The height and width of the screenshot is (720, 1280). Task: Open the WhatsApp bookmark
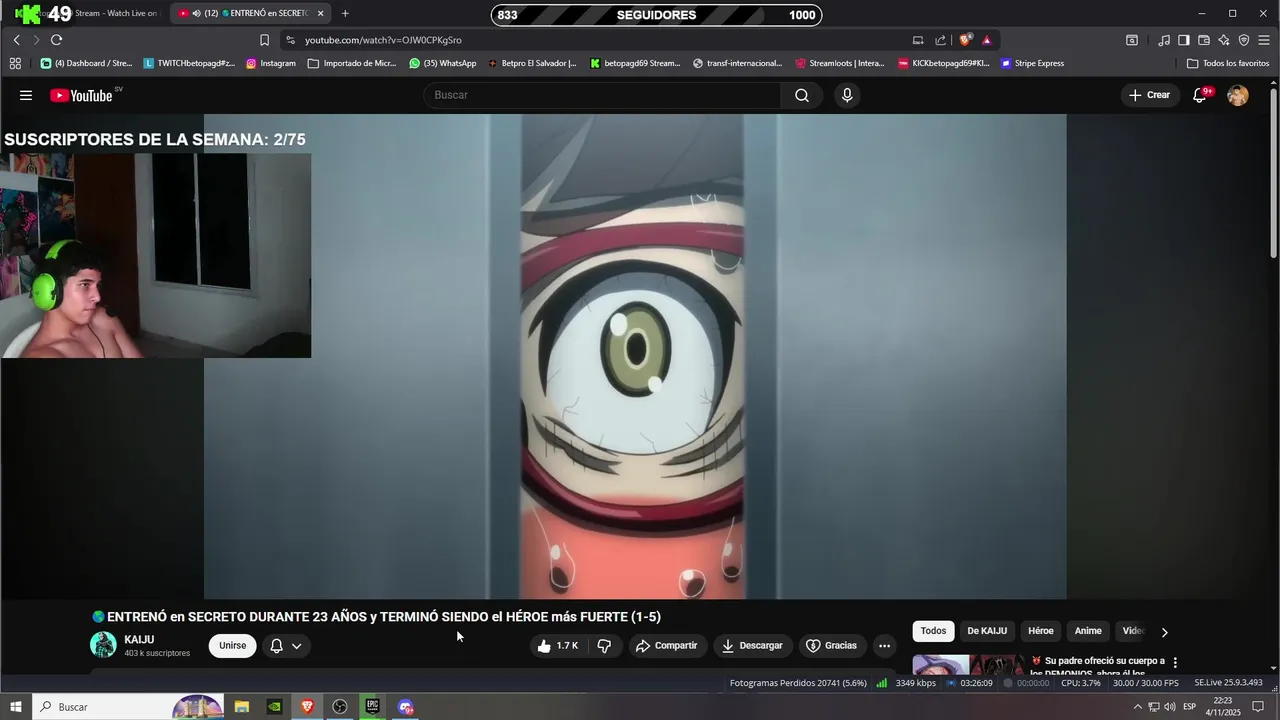coord(443,63)
